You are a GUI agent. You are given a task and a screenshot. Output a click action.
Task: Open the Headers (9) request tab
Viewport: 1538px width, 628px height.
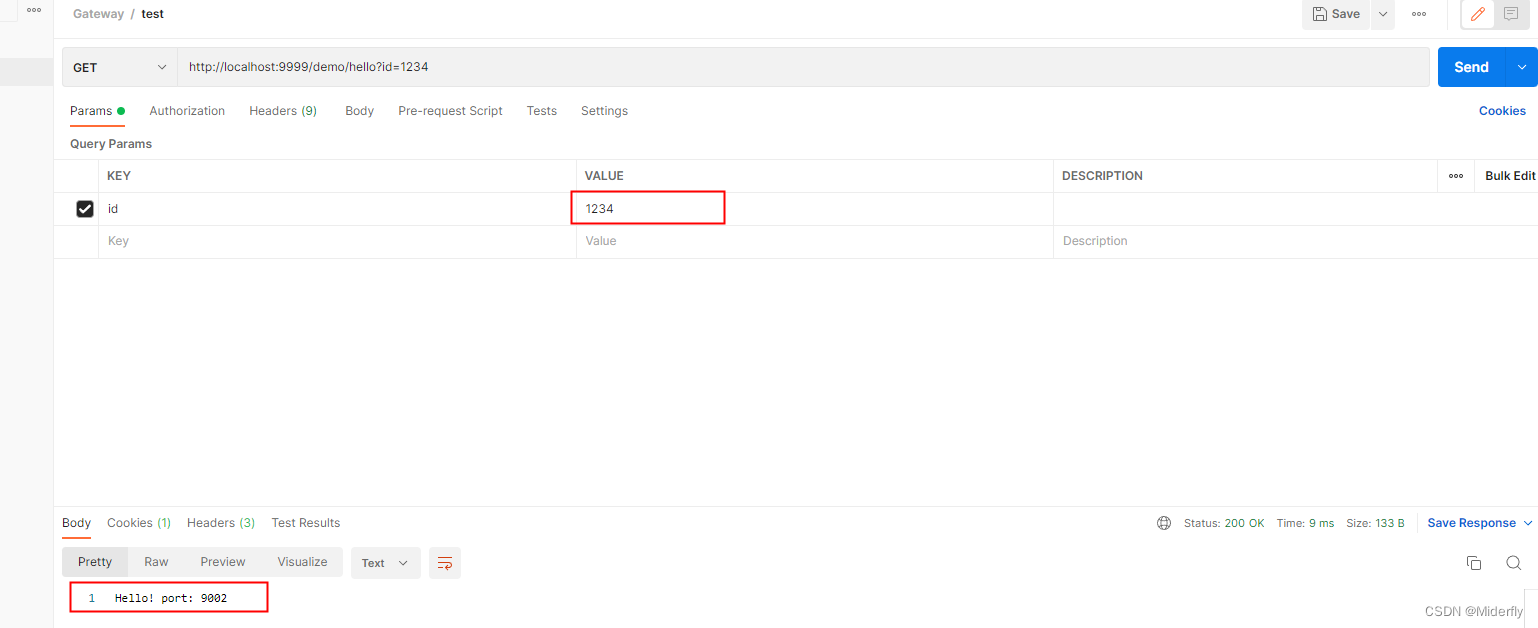(x=283, y=111)
